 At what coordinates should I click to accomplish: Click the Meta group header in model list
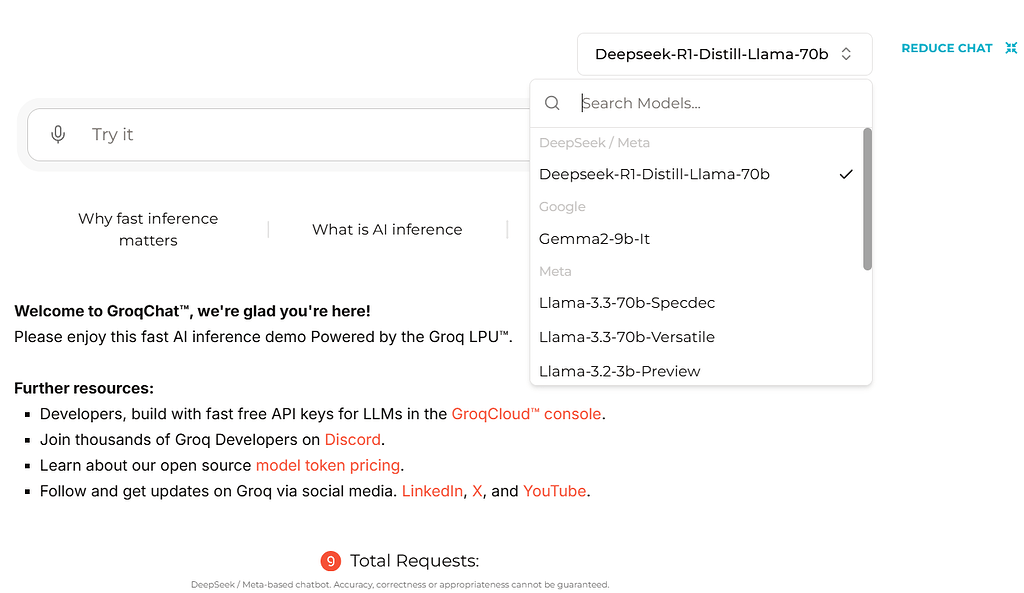click(555, 271)
